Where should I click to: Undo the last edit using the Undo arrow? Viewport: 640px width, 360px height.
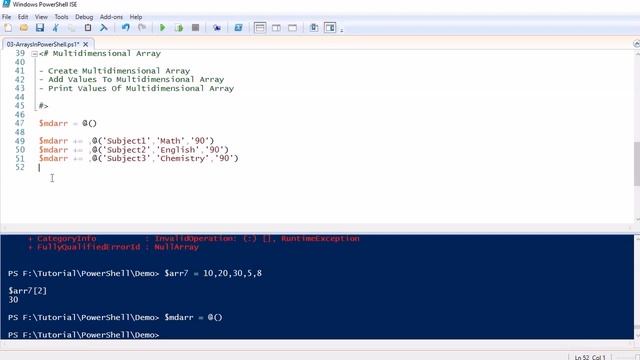126,28
